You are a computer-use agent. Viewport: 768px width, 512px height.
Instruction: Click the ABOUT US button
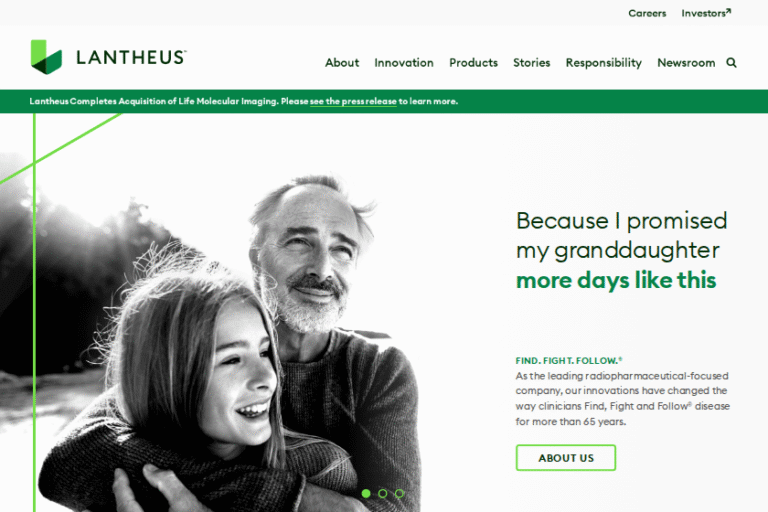pos(566,458)
